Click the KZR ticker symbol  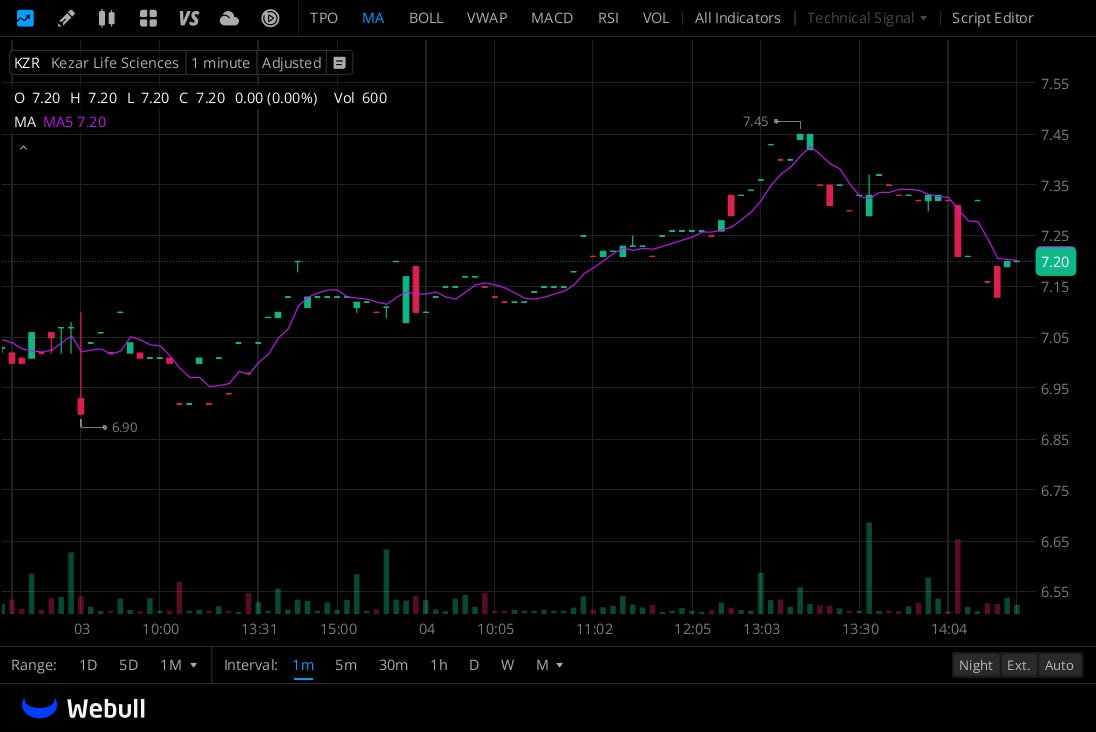(x=27, y=63)
